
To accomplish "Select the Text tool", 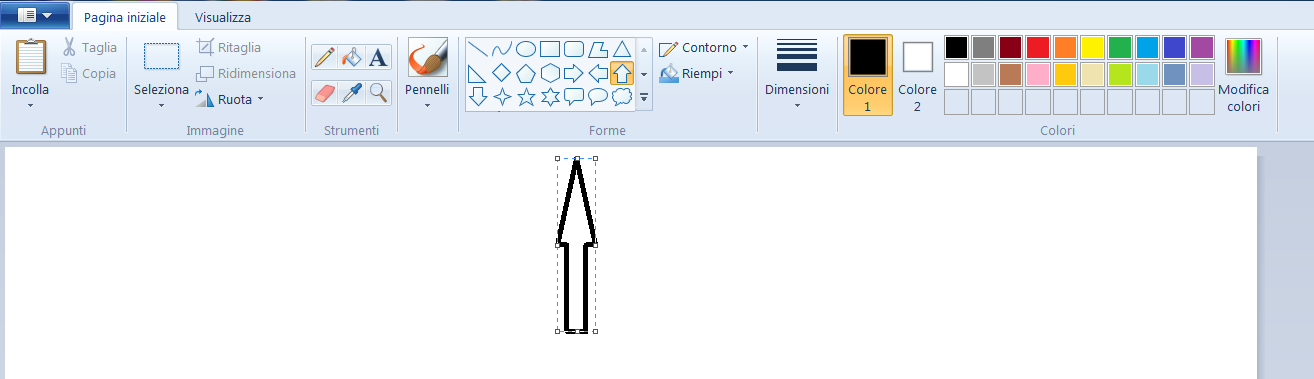I will pyautogui.click(x=378, y=58).
